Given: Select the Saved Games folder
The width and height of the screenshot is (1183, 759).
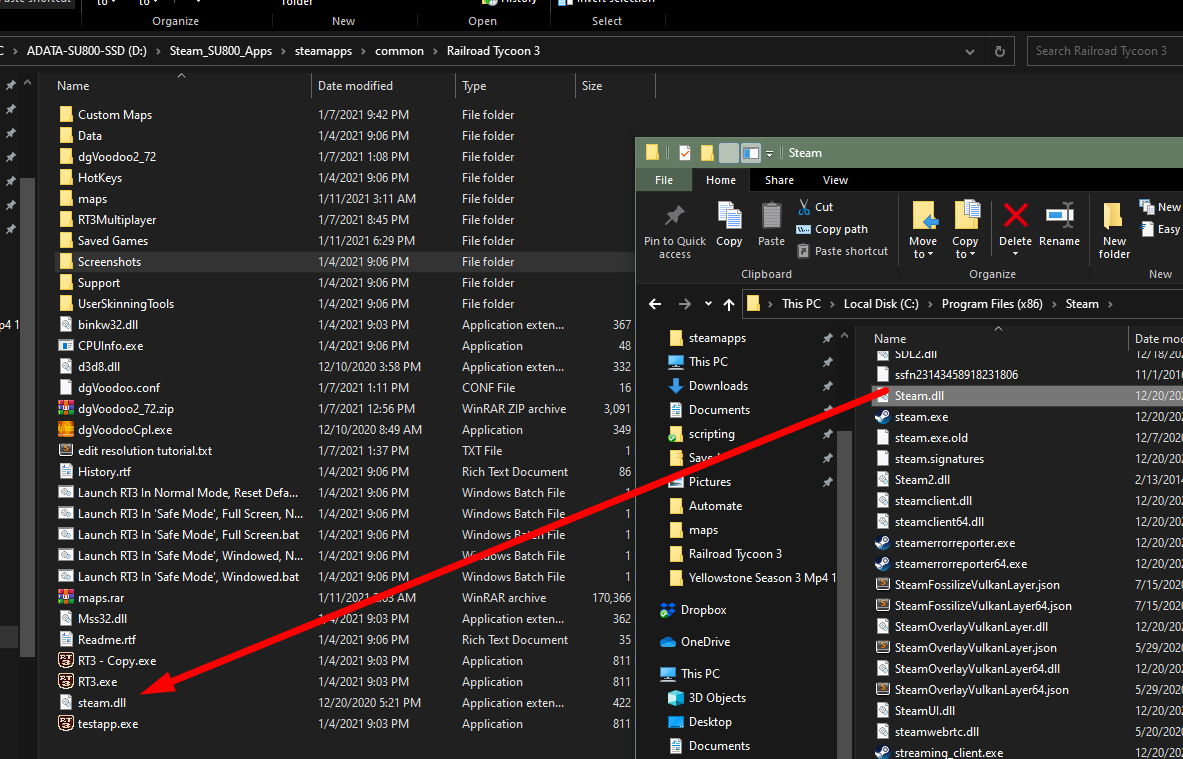Looking at the screenshot, I should coord(112,241).
